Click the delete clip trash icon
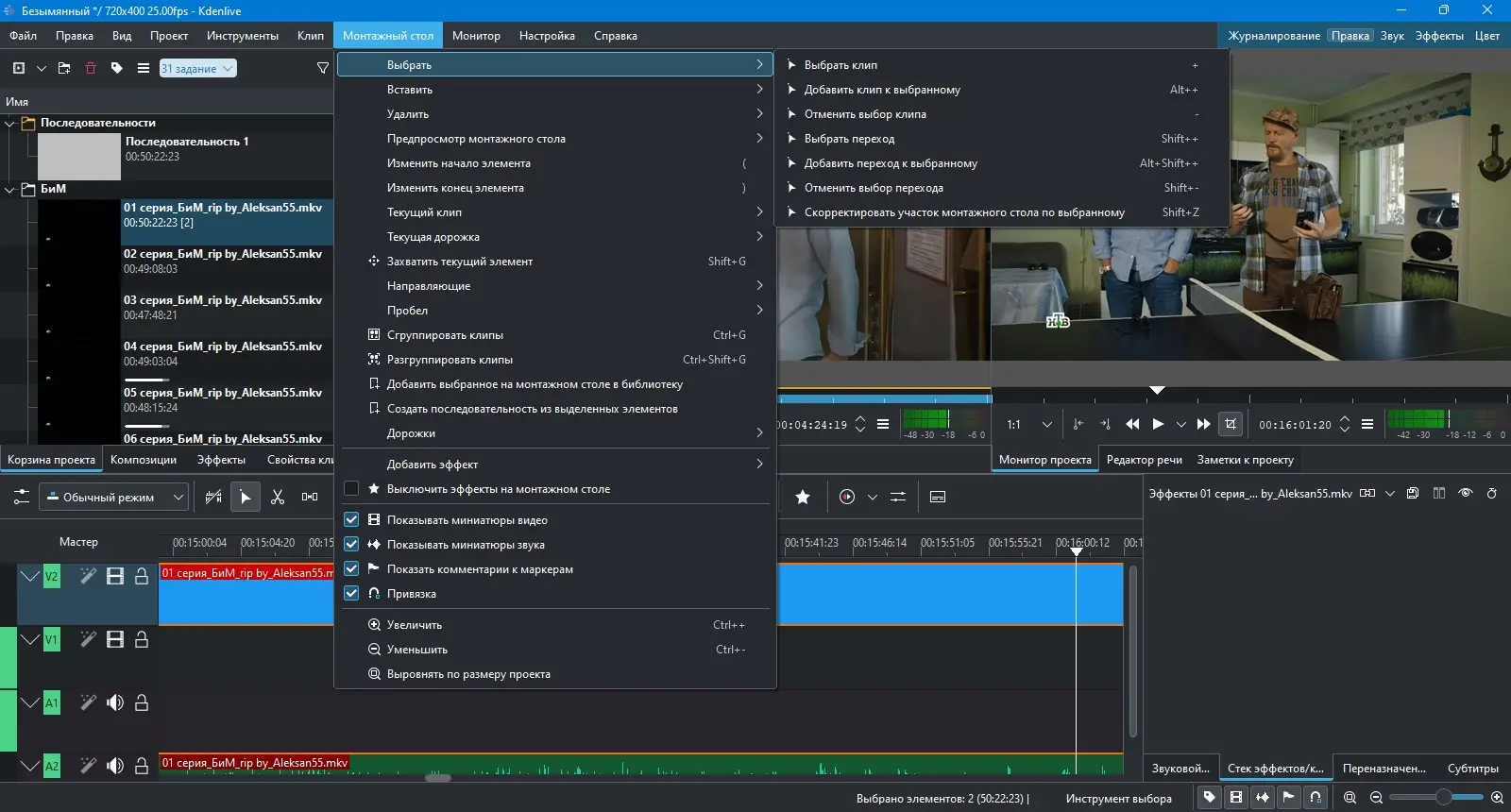The image size is (1511, 812). pyautogui.click(x=91, y=68)
